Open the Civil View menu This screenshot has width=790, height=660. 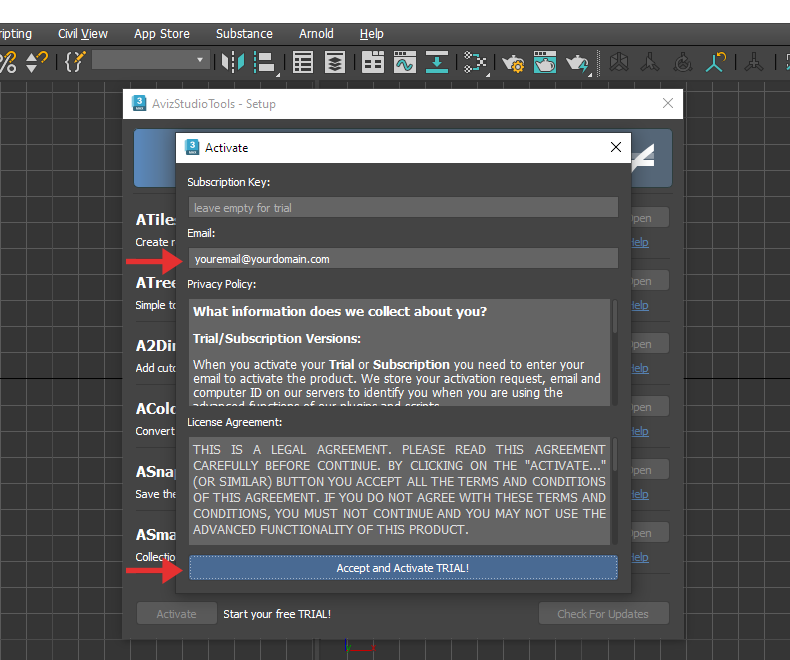[x=83, y=34]
